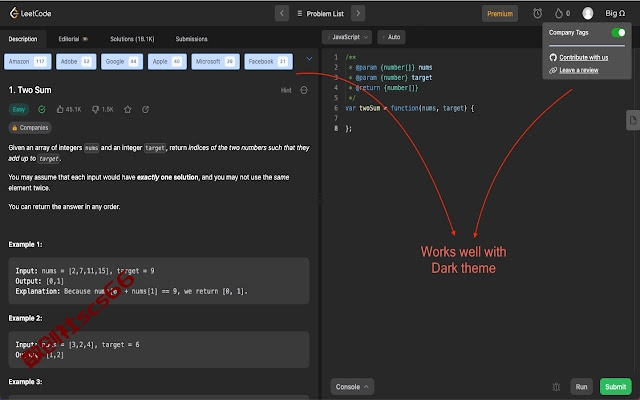Go to next problem arrow

(358, 13)
